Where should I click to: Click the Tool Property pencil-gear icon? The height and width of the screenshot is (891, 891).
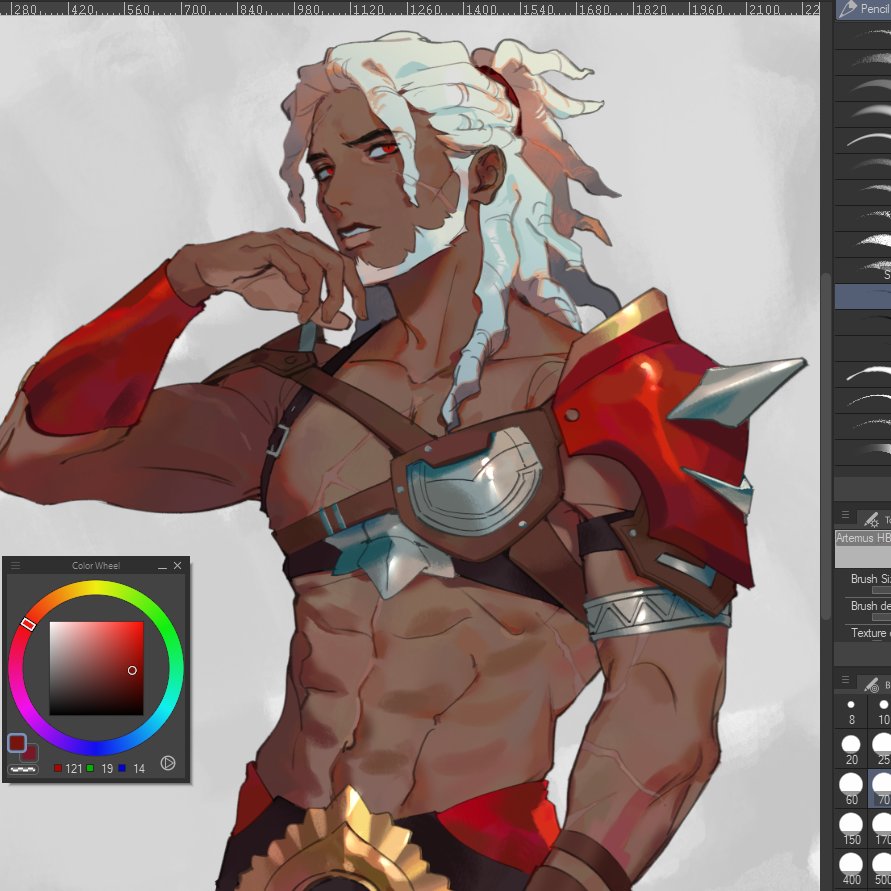pyautogui.click(x=871, y=518)
